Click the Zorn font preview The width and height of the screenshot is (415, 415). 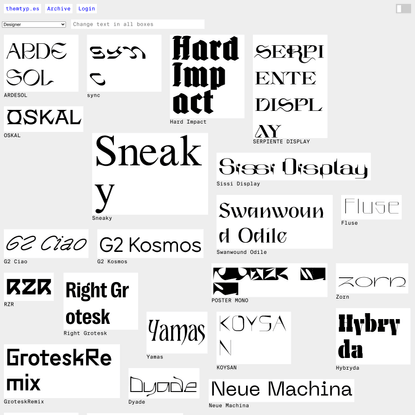[372, 278]
